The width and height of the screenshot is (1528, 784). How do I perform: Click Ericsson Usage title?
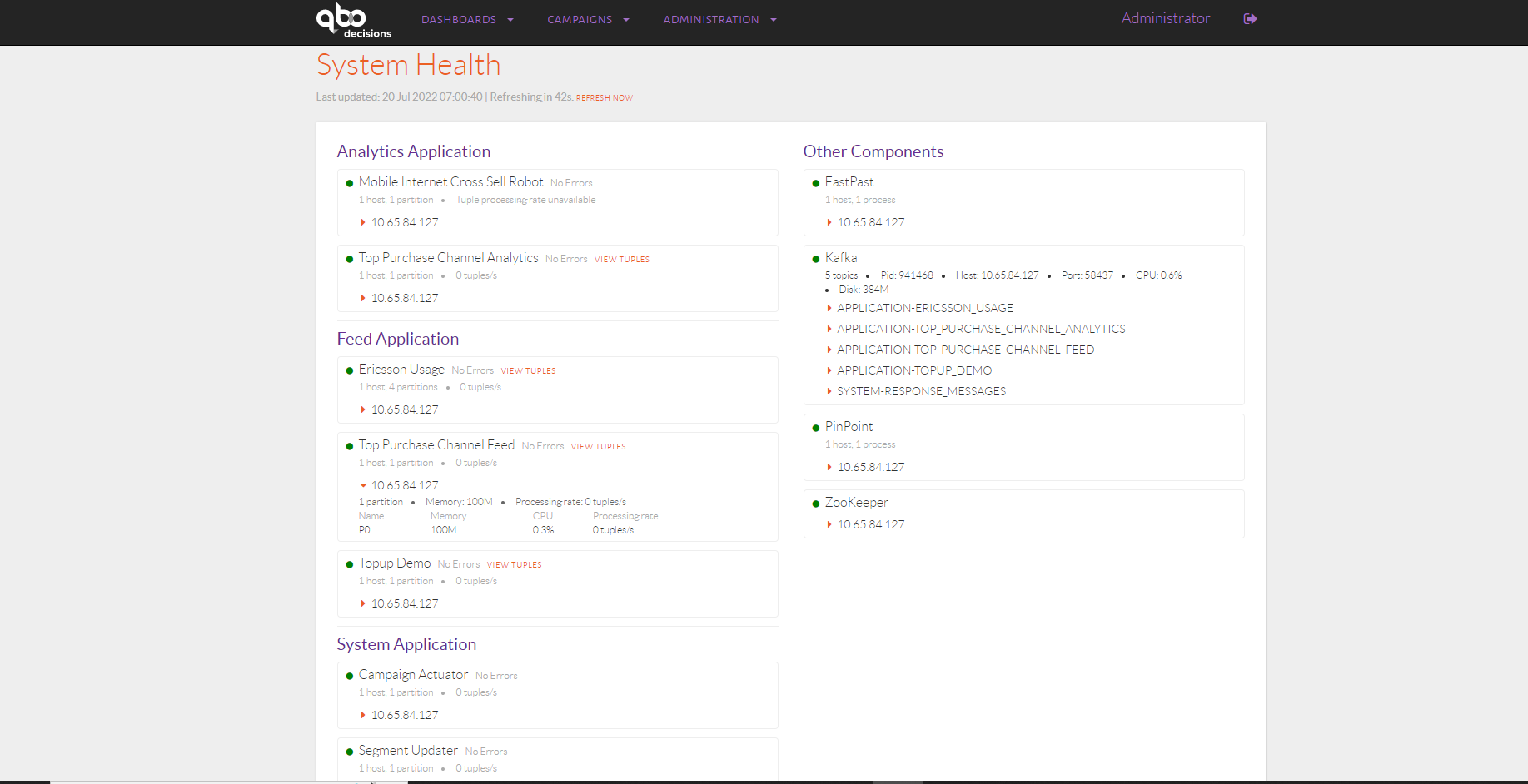(401, 370)
